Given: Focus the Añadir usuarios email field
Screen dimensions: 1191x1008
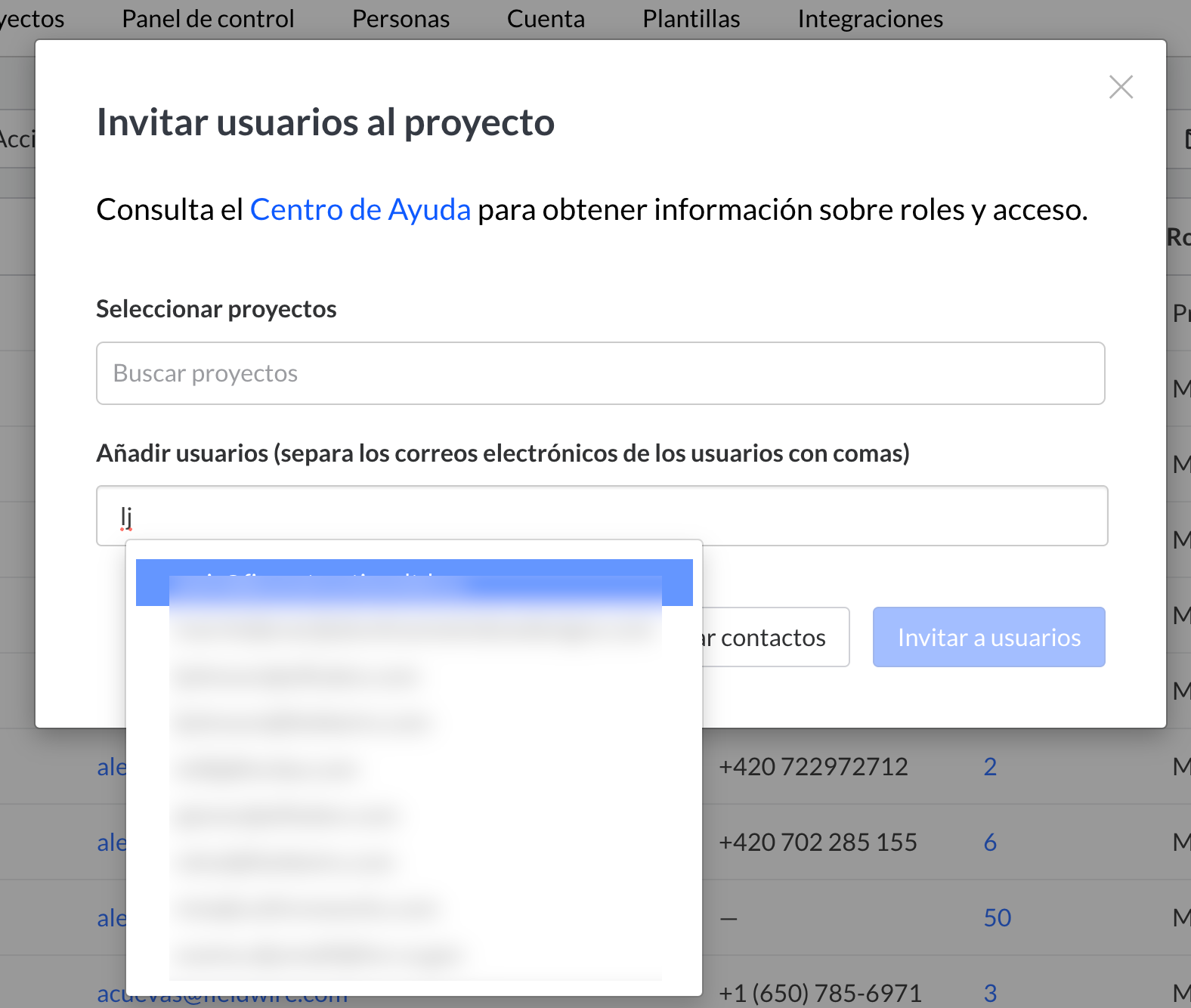Looking at the screenshot, I should click(x=602, y=516).
